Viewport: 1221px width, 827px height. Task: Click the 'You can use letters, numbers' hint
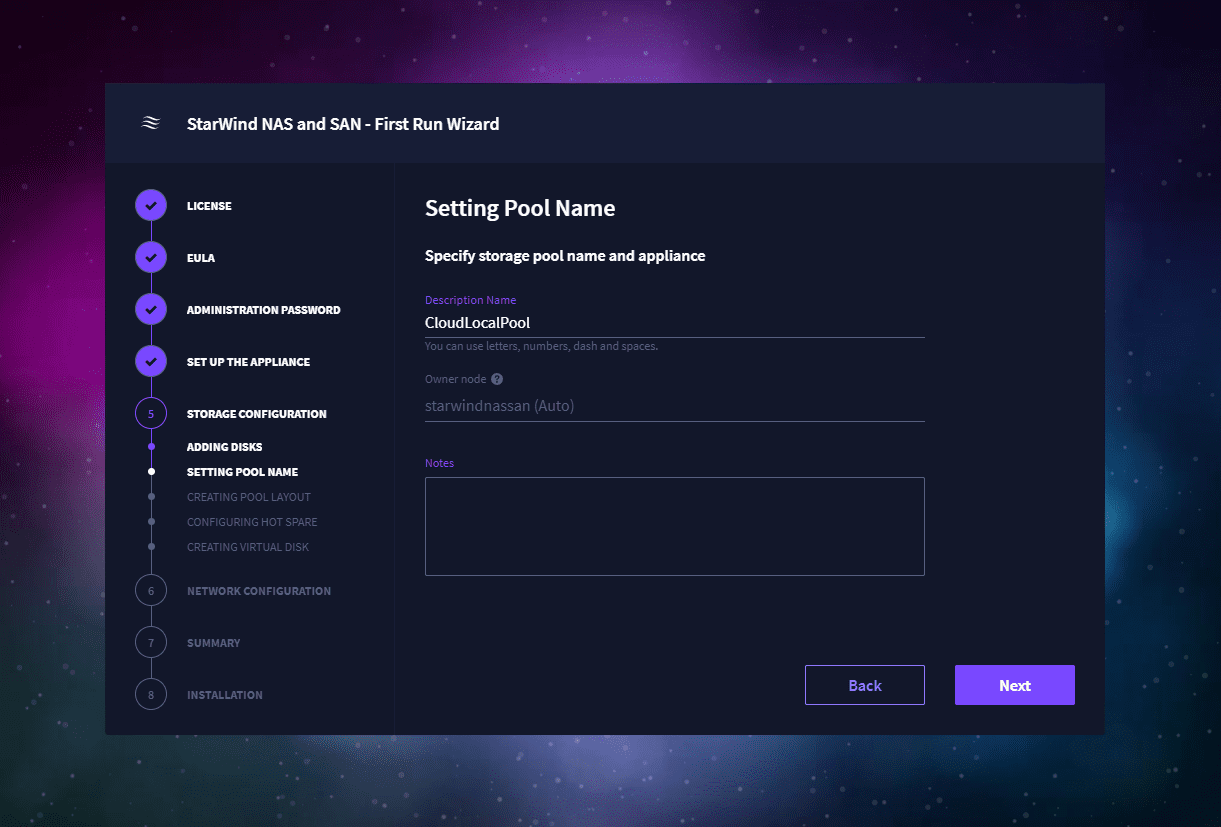541,347
